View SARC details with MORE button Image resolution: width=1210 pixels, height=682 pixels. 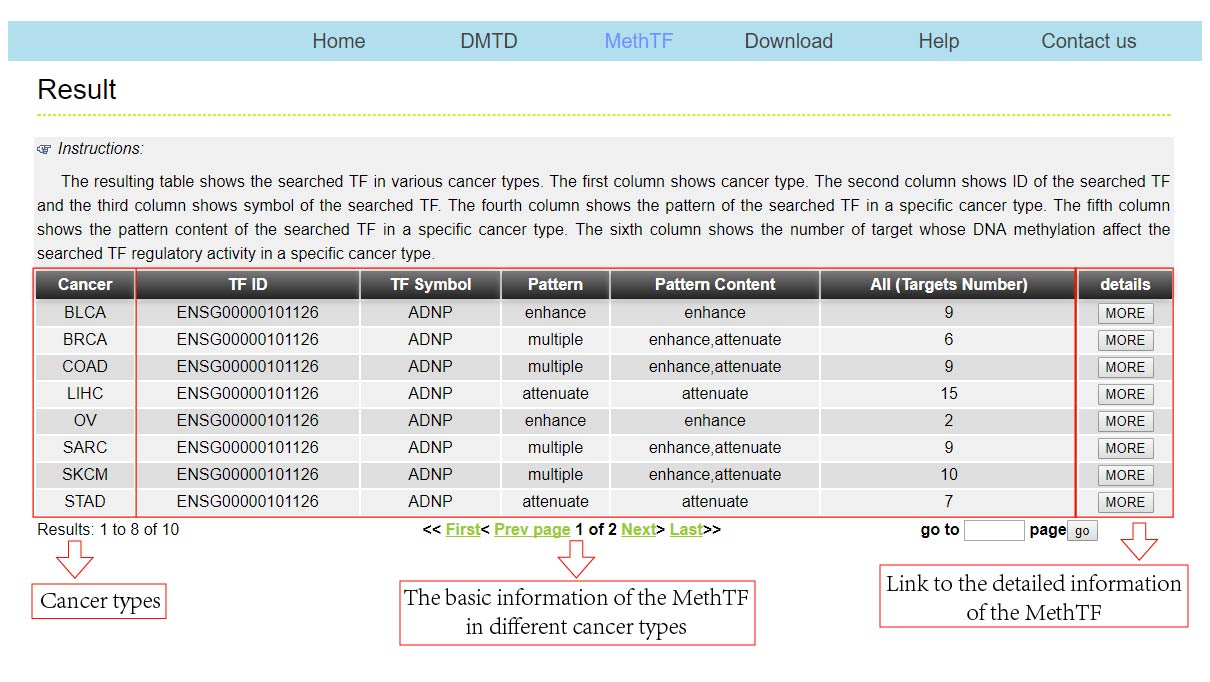[x=1125, y=448]
